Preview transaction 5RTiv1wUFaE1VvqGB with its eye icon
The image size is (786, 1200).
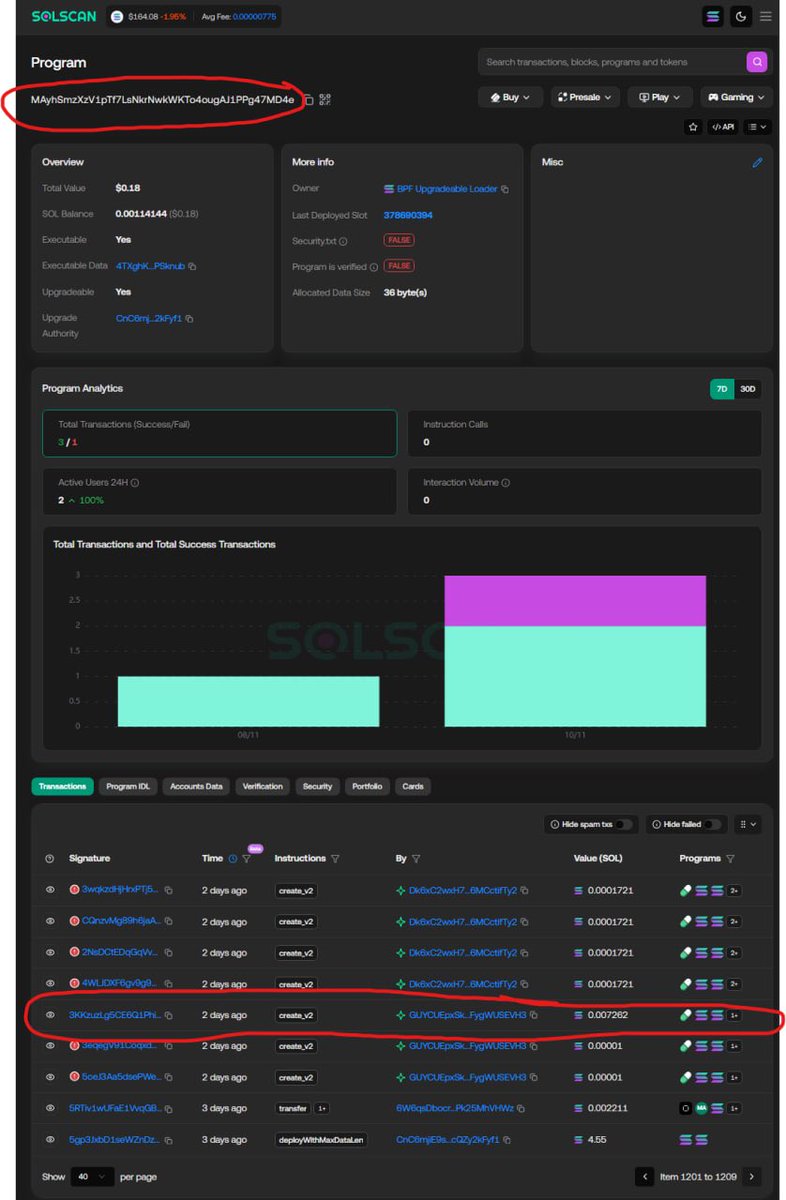(50, 1109)
